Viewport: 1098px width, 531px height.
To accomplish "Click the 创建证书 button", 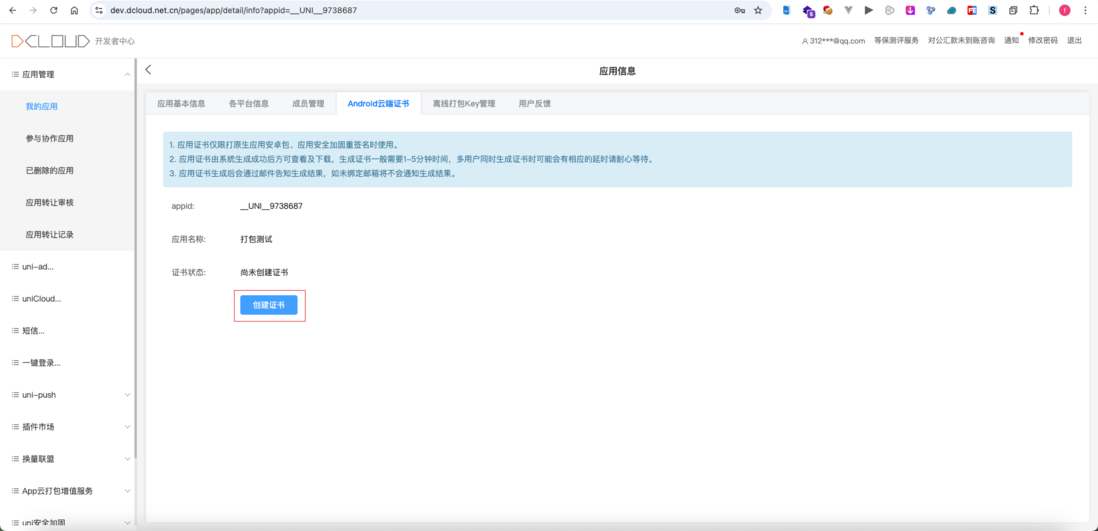I will click(269, 305).
